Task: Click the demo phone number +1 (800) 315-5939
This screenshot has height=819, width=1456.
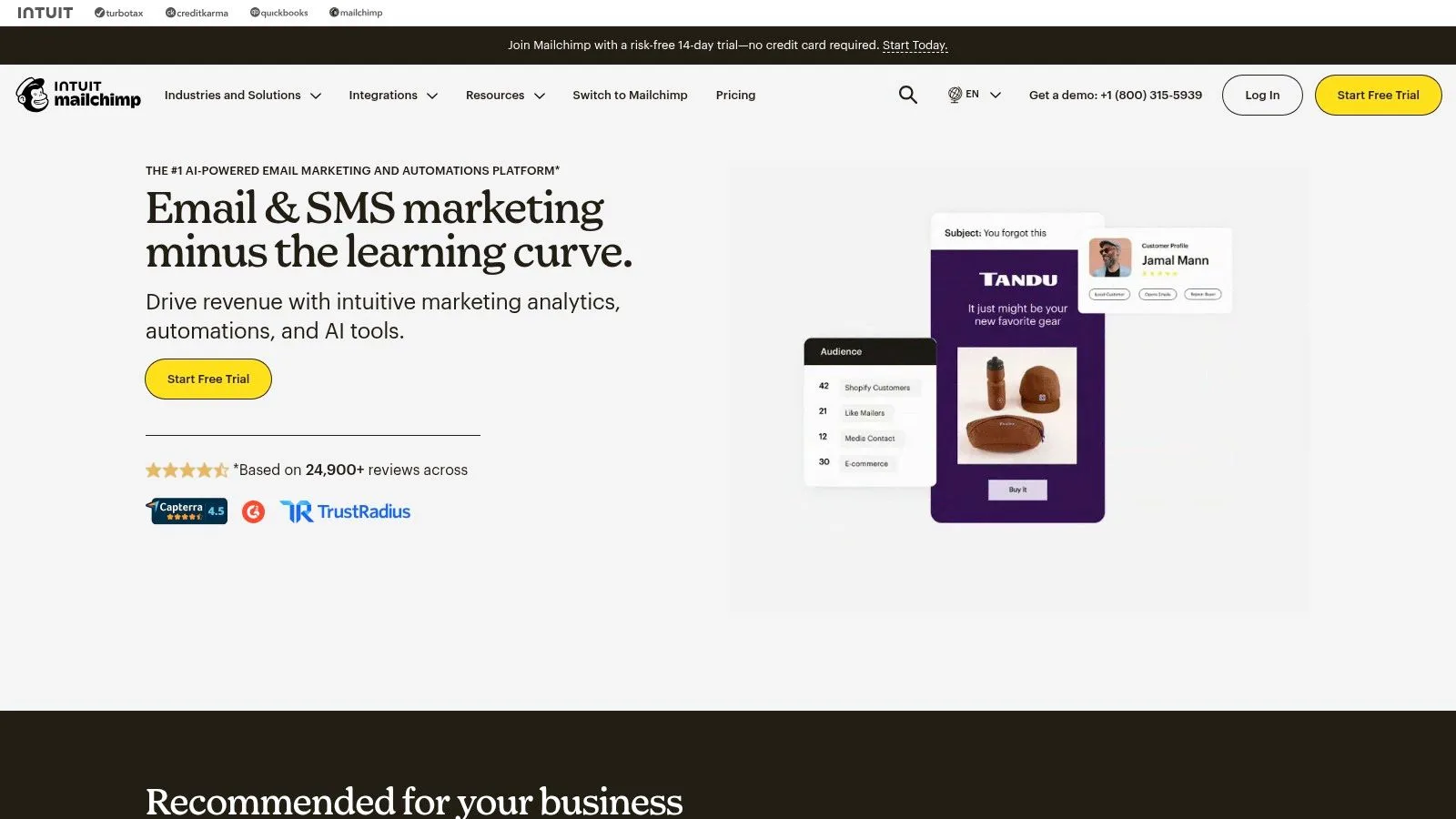Action: tap(1151, 95)
